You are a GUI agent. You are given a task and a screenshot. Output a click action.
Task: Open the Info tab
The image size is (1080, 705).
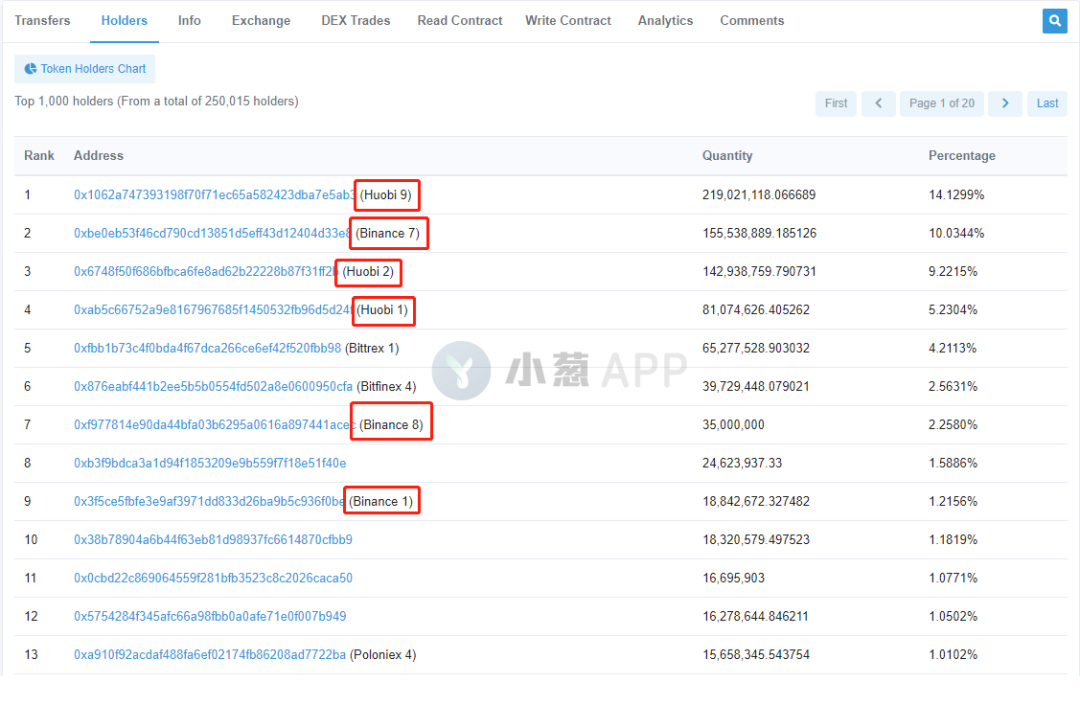click(189, 21)
